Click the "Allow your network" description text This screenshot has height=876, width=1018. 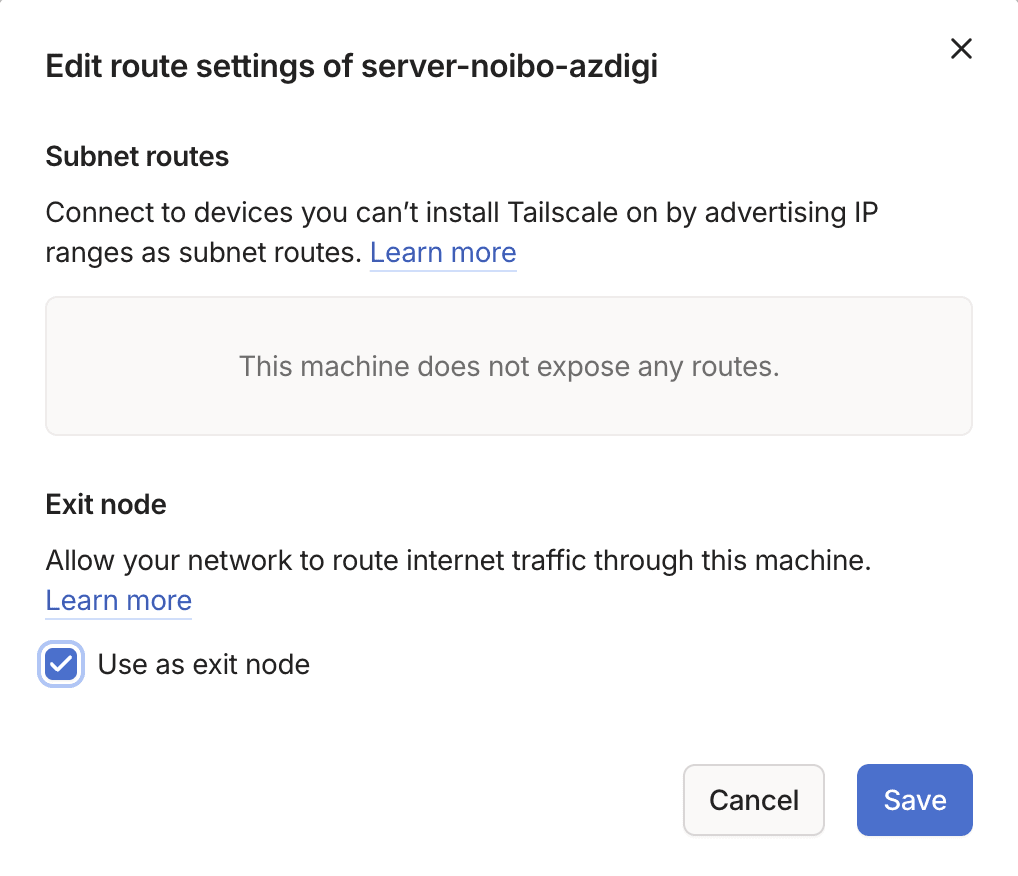click(x=170, y=561)
